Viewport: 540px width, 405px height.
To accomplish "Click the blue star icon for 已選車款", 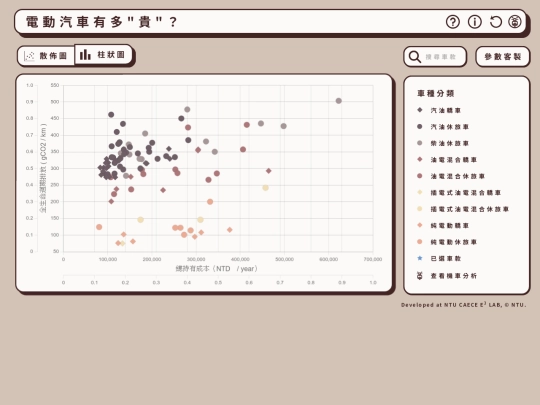I will [x=419, y=258].
